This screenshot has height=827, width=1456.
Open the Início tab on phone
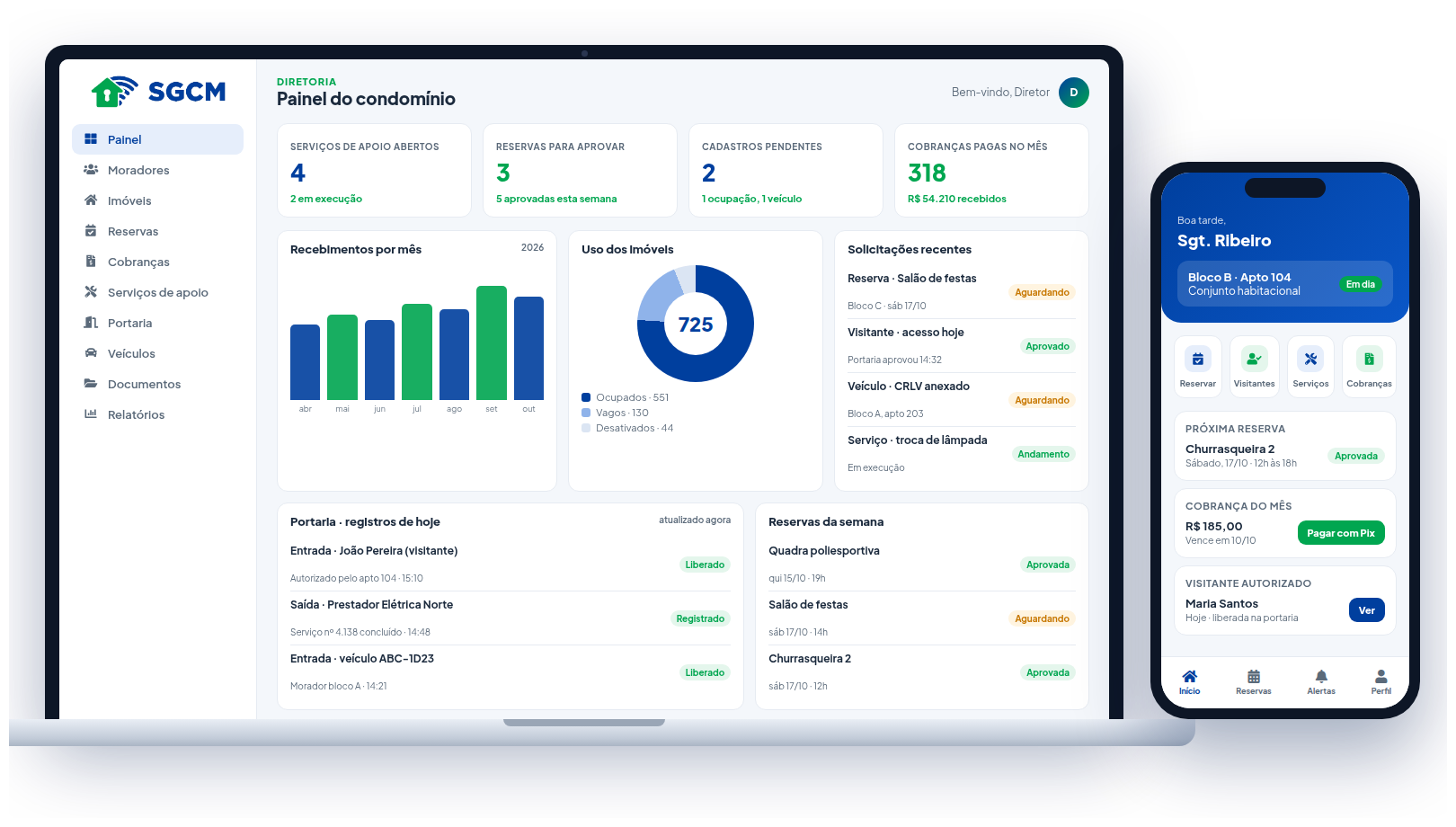tap(1190, 682)
